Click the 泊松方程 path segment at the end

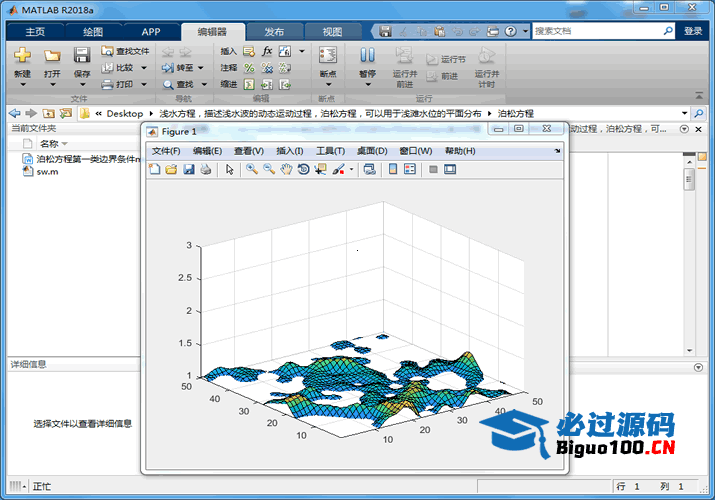coord(515,113)
